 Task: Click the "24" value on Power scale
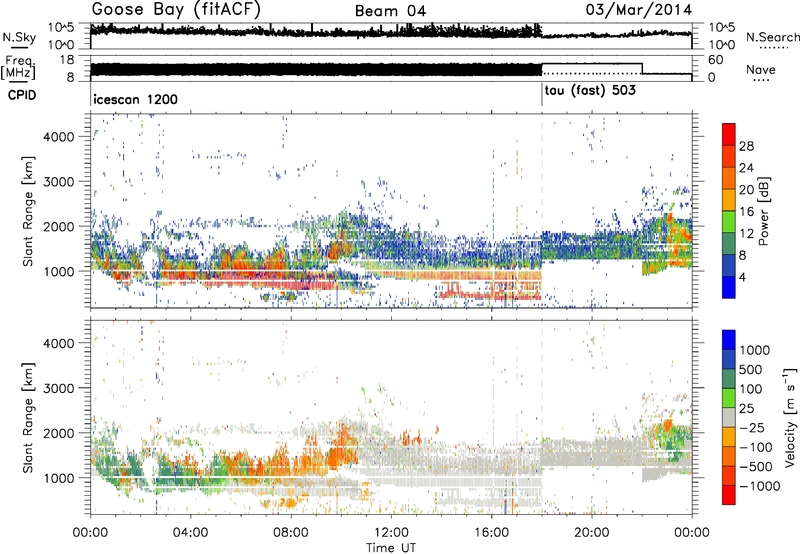click(746, 168)
